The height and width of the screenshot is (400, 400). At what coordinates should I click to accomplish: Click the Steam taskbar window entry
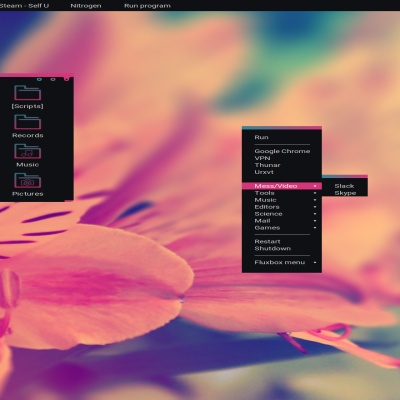tap(24, 6)
